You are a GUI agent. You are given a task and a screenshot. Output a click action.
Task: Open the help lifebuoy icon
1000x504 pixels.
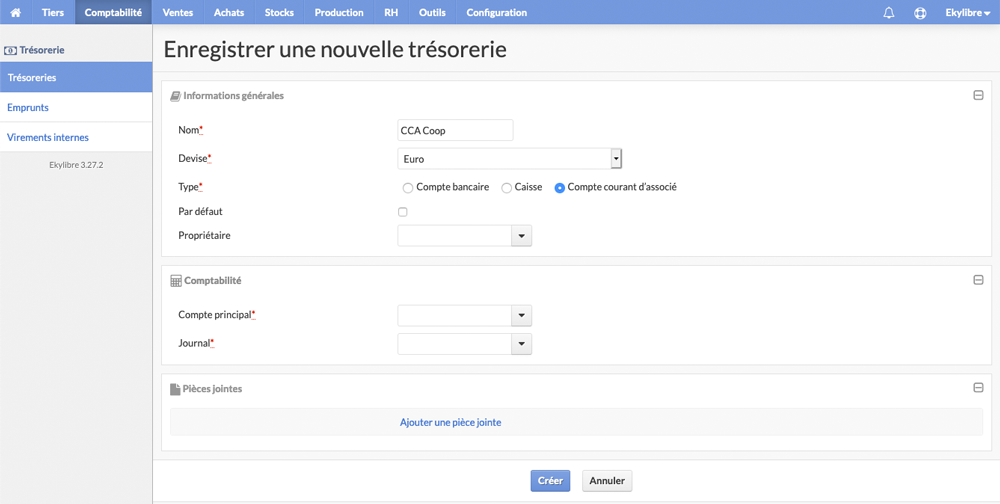coord(920,12)
